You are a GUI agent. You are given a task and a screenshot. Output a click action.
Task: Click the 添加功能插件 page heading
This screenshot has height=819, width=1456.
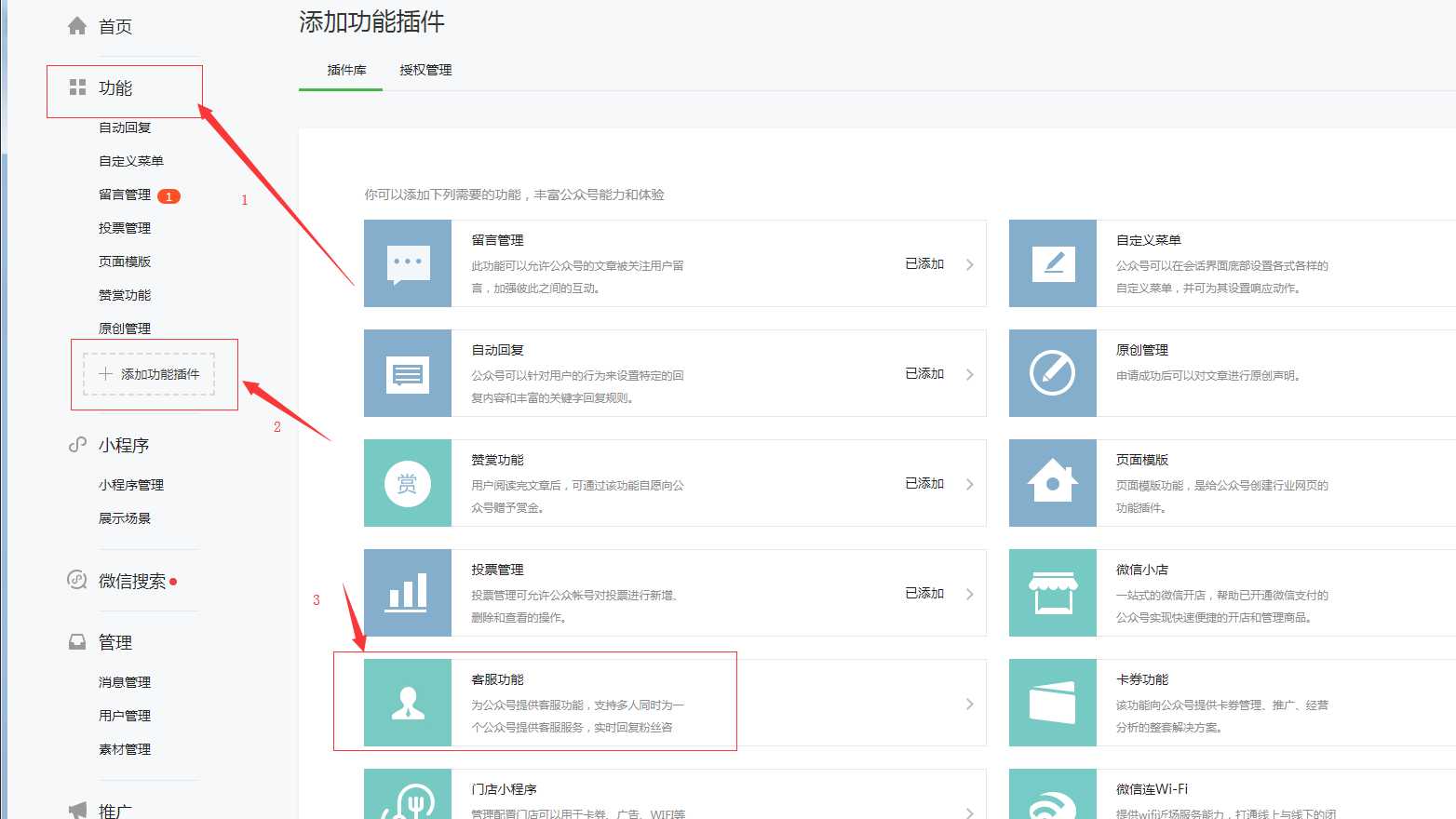371,21
